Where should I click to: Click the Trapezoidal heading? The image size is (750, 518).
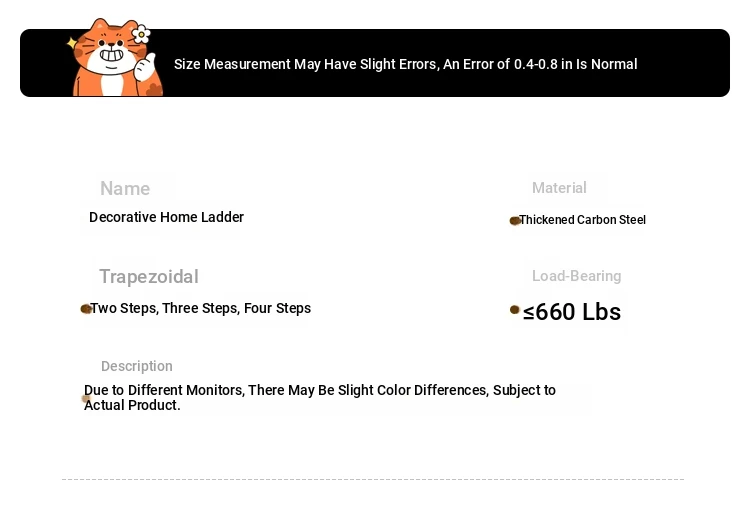[149, 277]
